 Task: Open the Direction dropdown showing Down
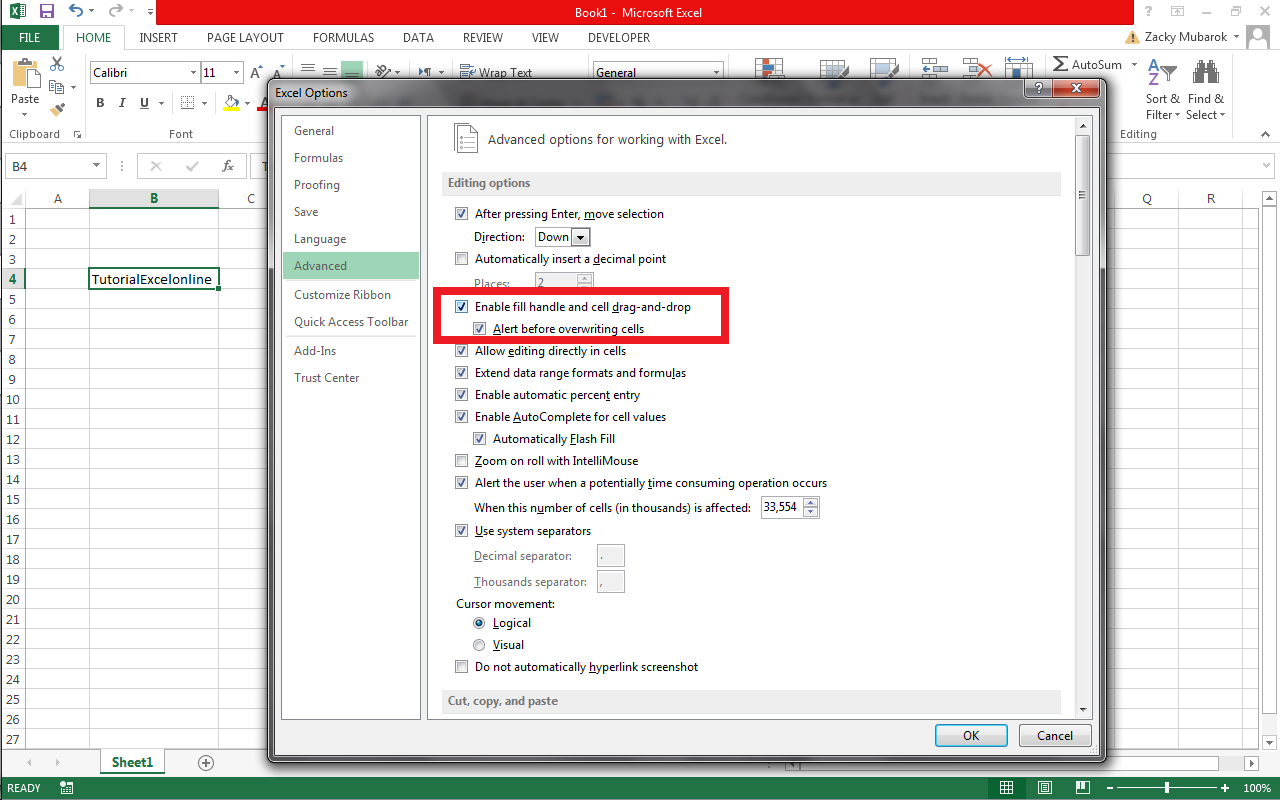(x=580, y=236)
